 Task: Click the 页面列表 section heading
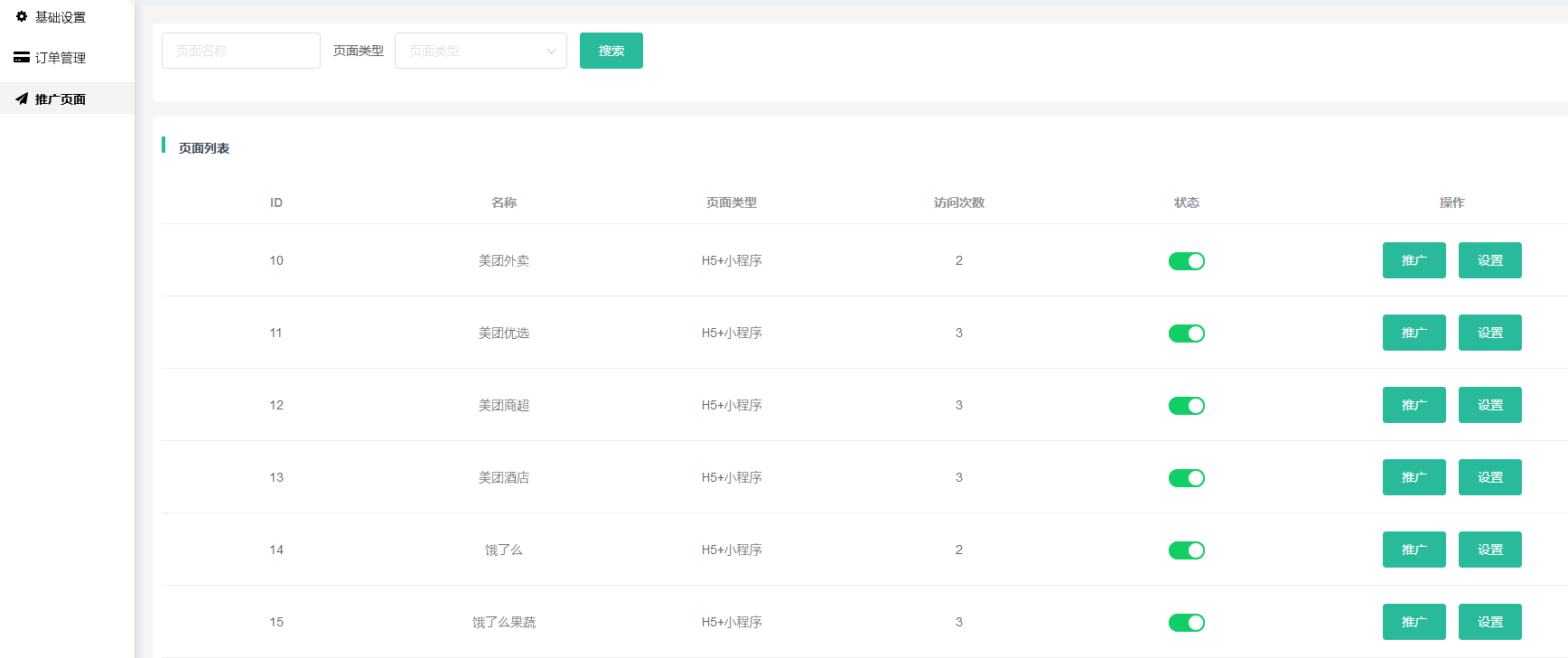(x=204, y=148)
